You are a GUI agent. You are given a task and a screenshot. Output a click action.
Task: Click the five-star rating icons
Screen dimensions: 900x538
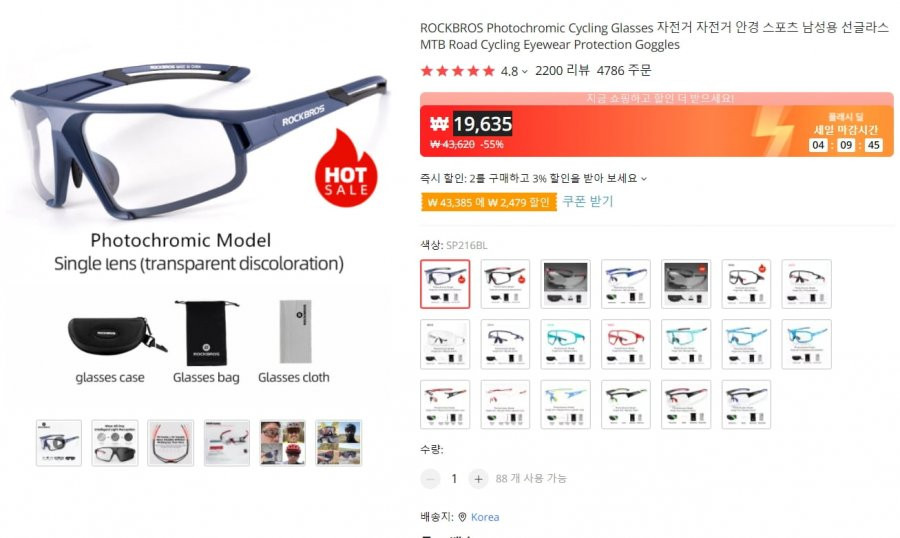457,71
